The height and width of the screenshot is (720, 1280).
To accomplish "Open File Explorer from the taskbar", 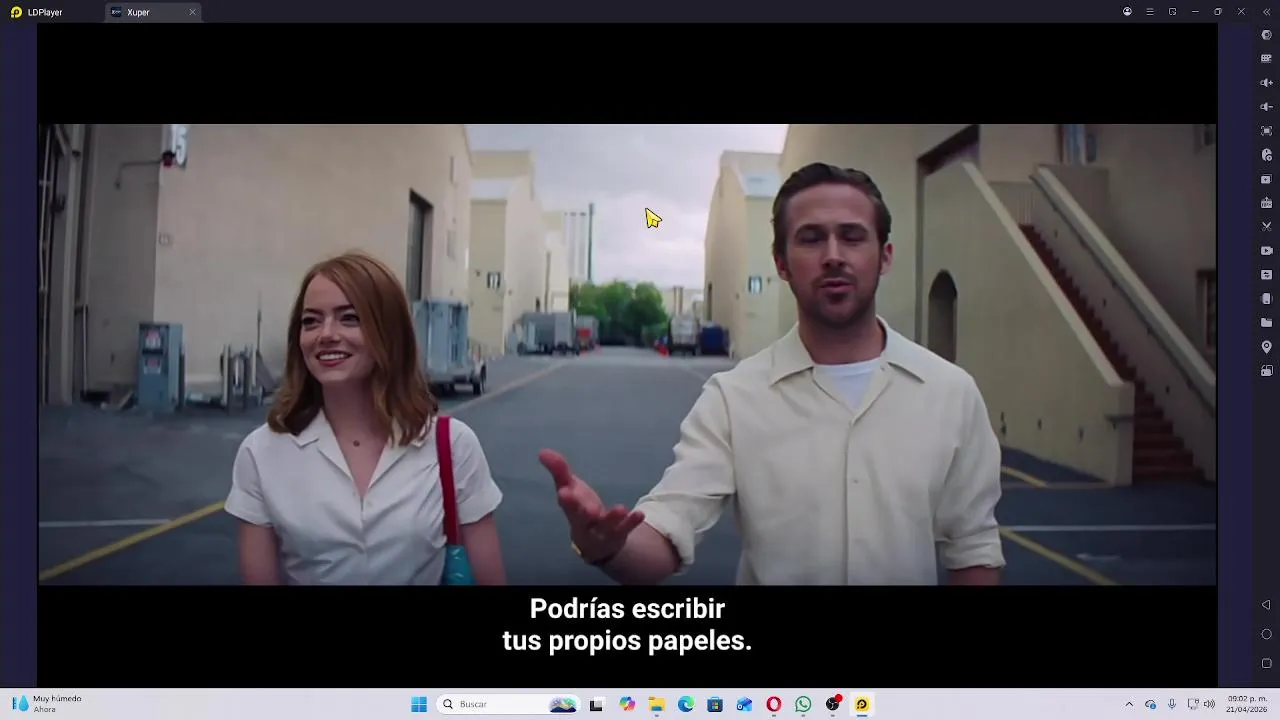I will [x=657, y=704].
